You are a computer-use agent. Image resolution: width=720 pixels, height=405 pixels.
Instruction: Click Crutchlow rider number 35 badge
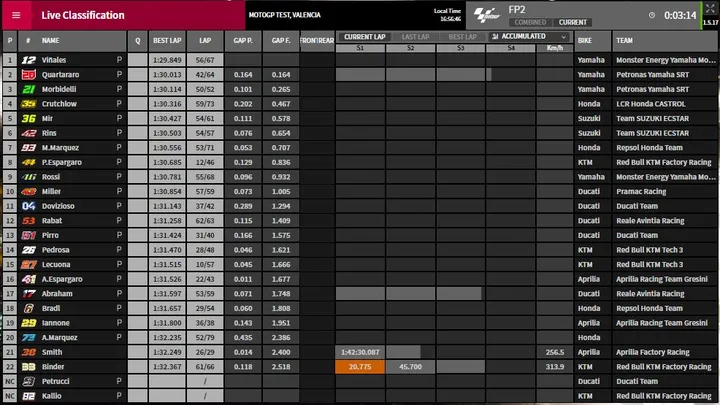pyautogui.click(x=28, y=104)
